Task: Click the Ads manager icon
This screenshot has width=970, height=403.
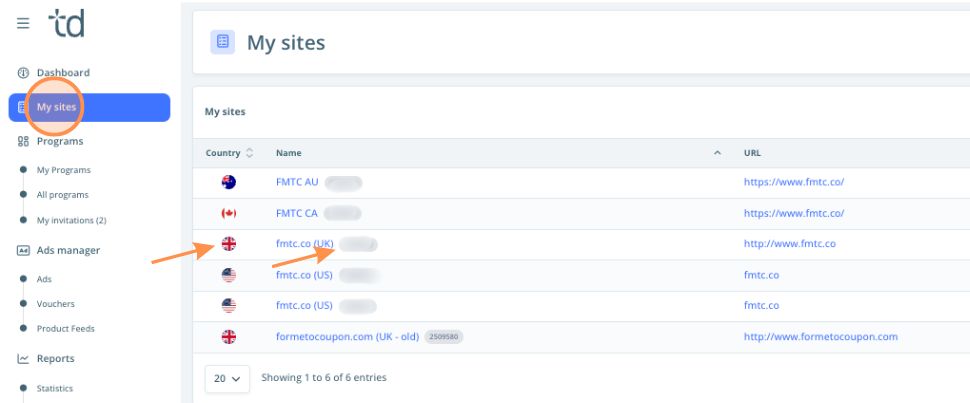Action: click(23, 251)
